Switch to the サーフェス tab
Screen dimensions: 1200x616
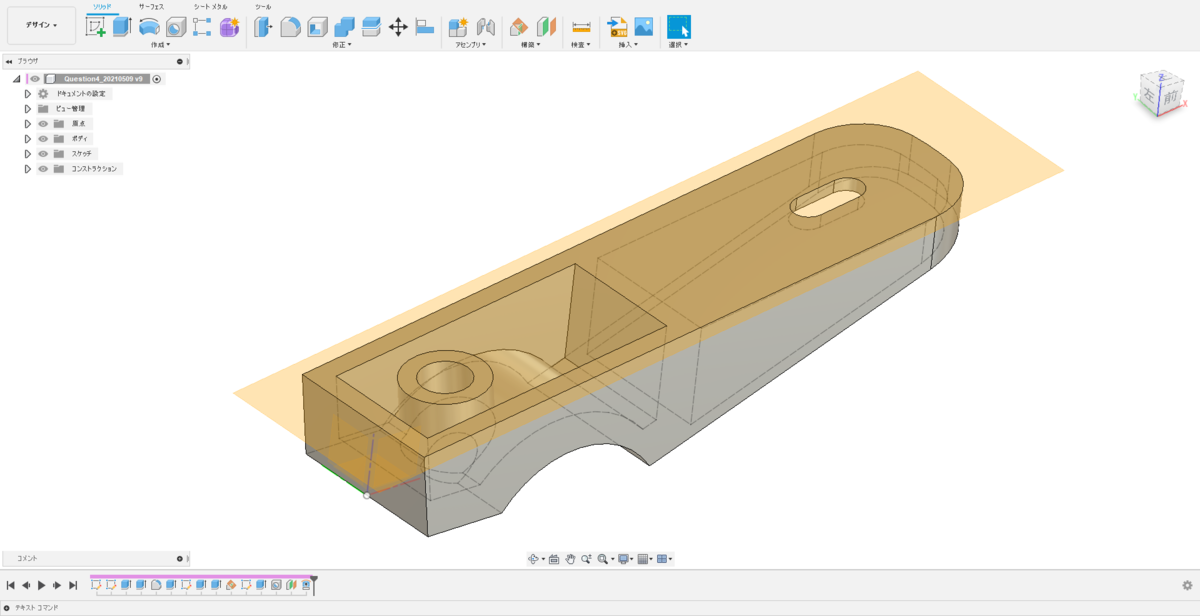click(151, 6)
